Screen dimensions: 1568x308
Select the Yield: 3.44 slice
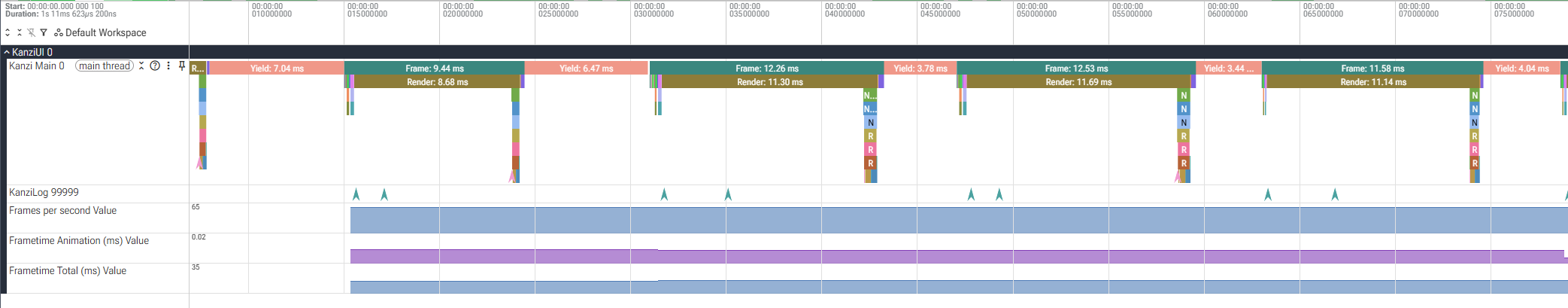point(1229,68)
